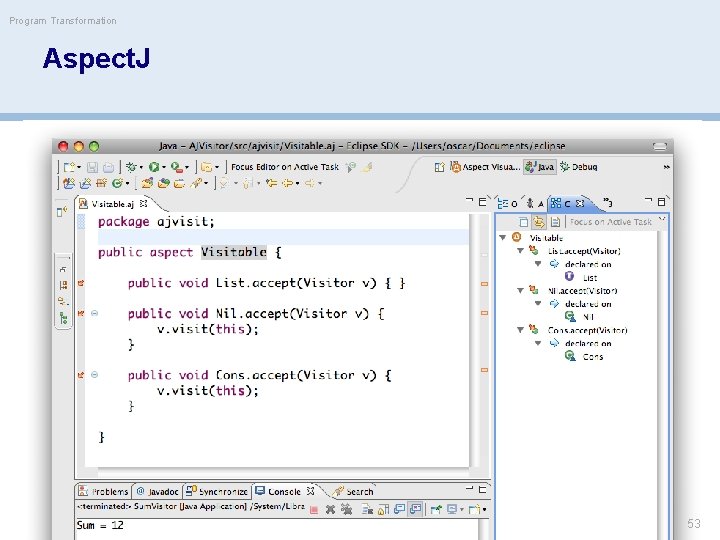
Task: Collapse the Nil.accept method fold marker
Action: pyautogui.click(x=95, y=313)
